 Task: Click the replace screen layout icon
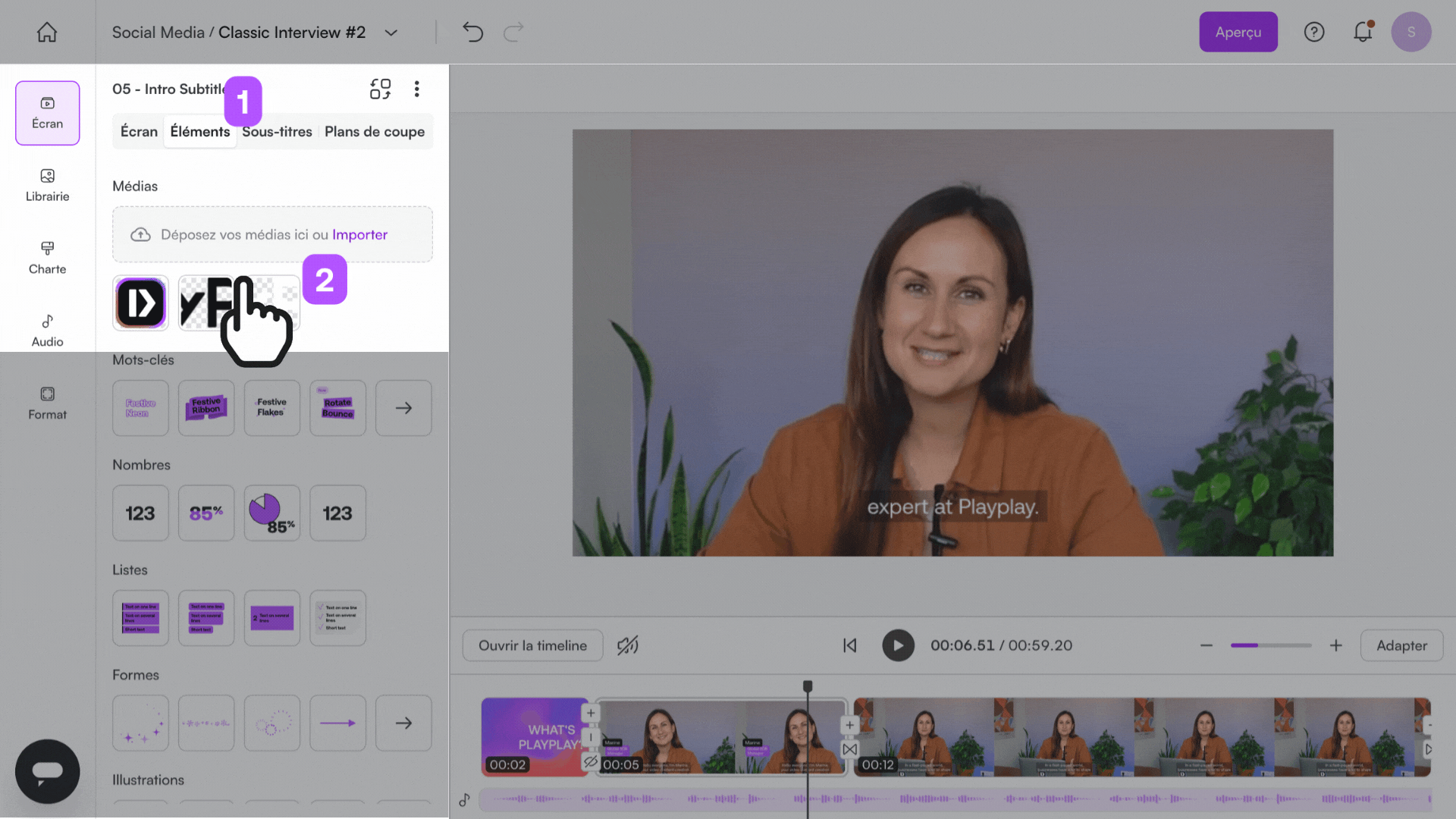[x=380, y=89]
